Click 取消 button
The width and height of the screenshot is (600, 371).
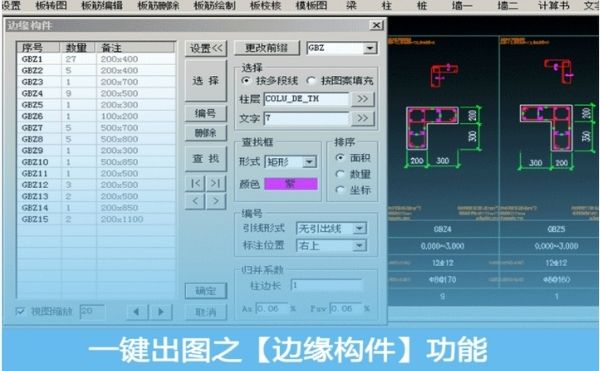(206, 312)
